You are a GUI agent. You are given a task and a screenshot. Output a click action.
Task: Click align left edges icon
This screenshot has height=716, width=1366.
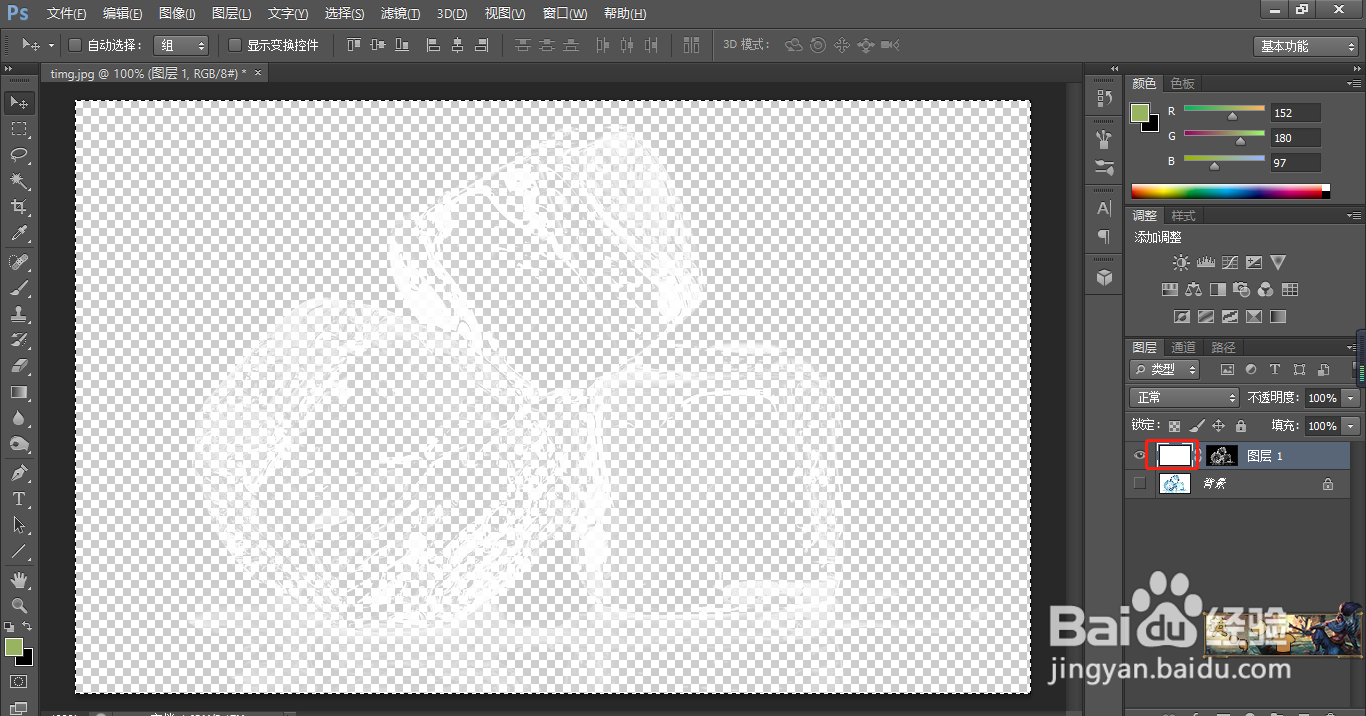pyautogui.click(x=433, y=45)
